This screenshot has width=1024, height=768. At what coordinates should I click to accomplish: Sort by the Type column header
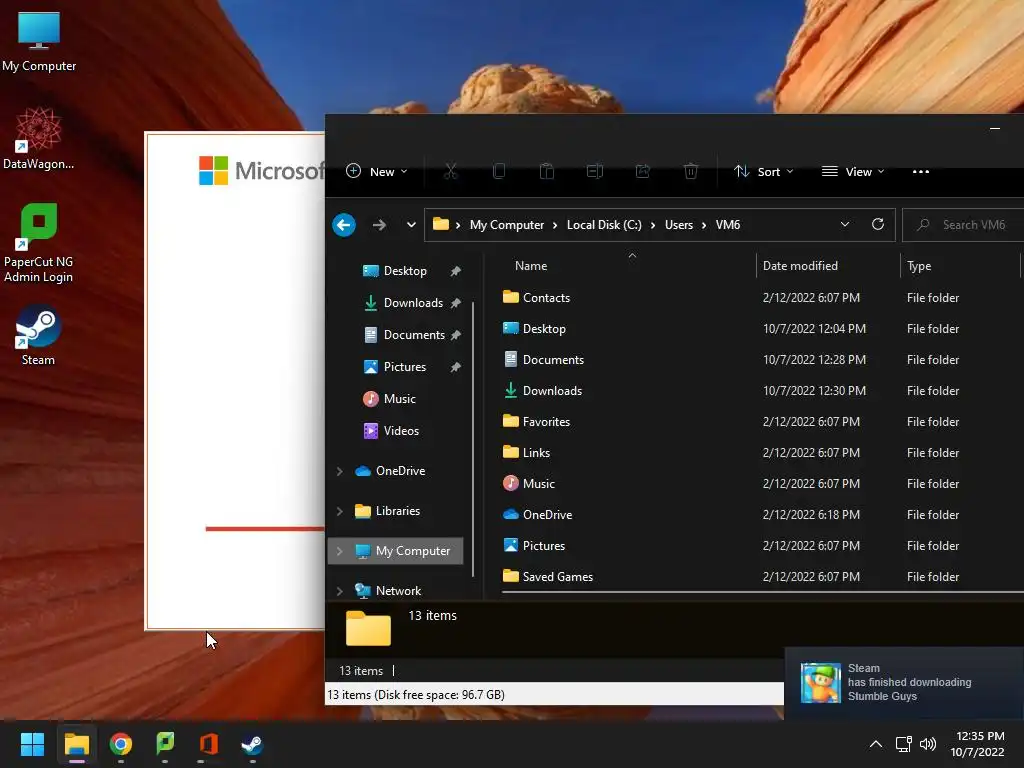pyautogui.click(x=960, y=266)
